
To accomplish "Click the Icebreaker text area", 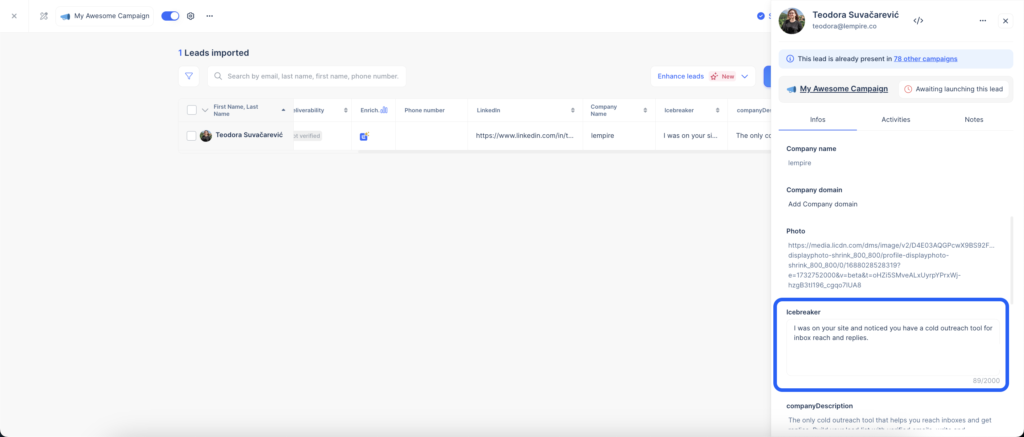I will pyautogui.click(x=891, y=348).
